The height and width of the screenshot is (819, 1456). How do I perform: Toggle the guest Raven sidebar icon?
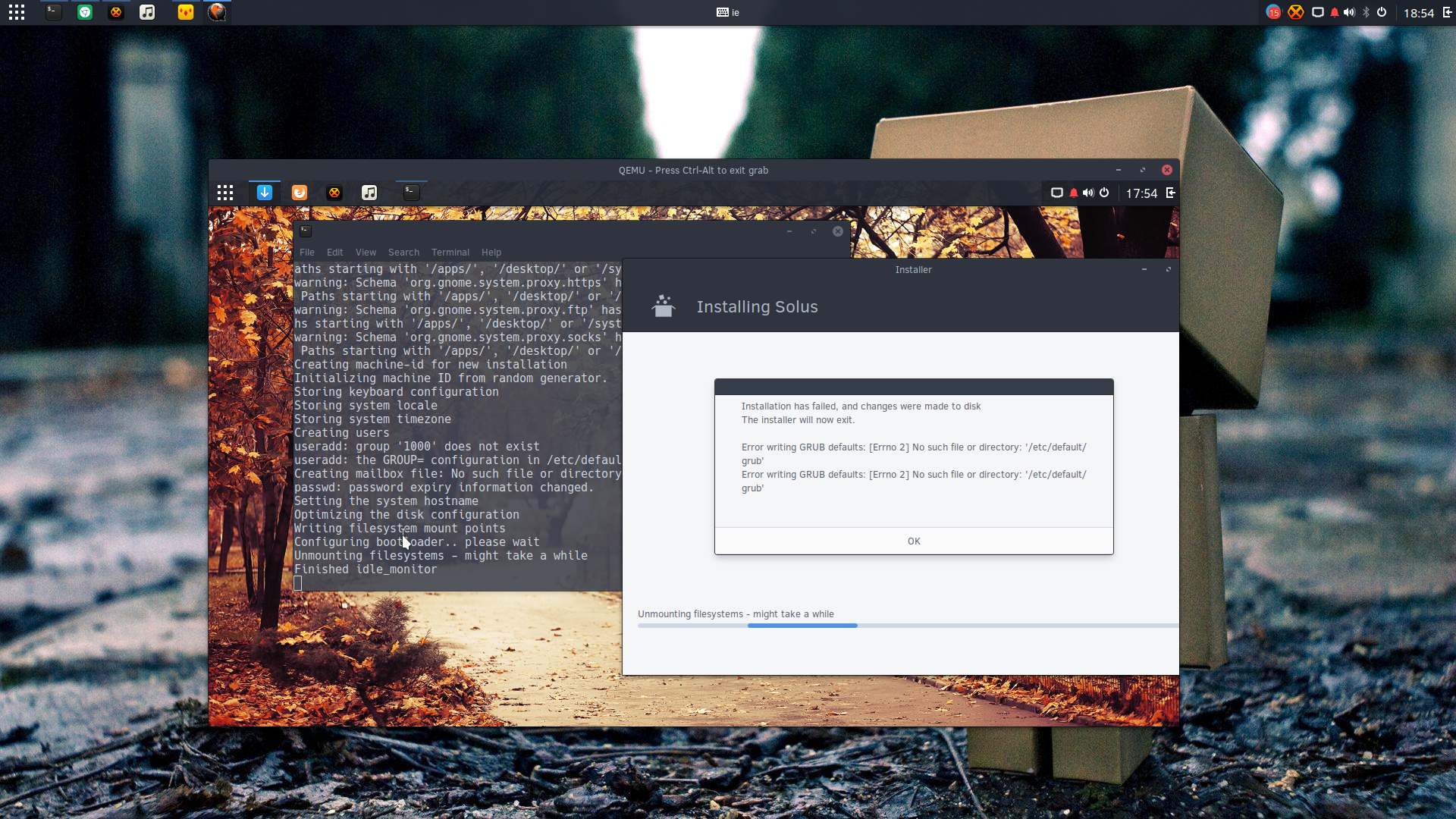pyautogui.click(x=1170, y=193)
